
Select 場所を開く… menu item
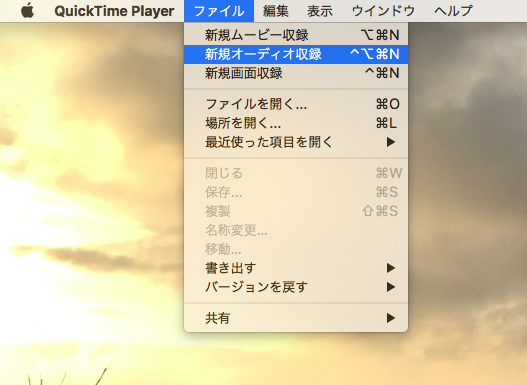tap(296, 123)
